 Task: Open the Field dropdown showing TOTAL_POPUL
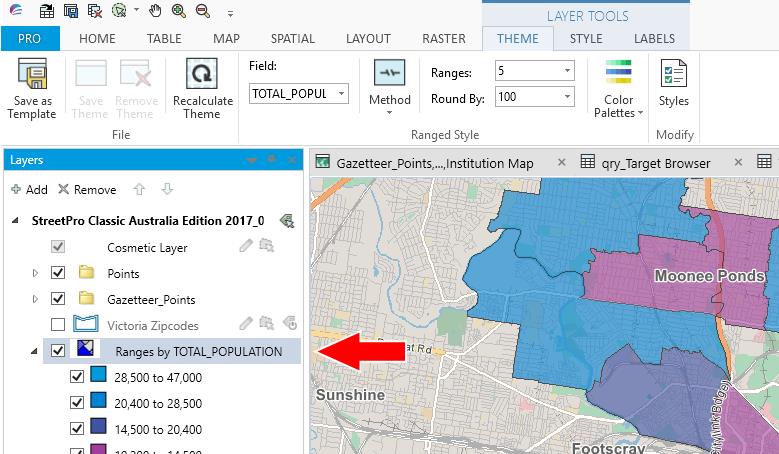(x=341, y=94)
